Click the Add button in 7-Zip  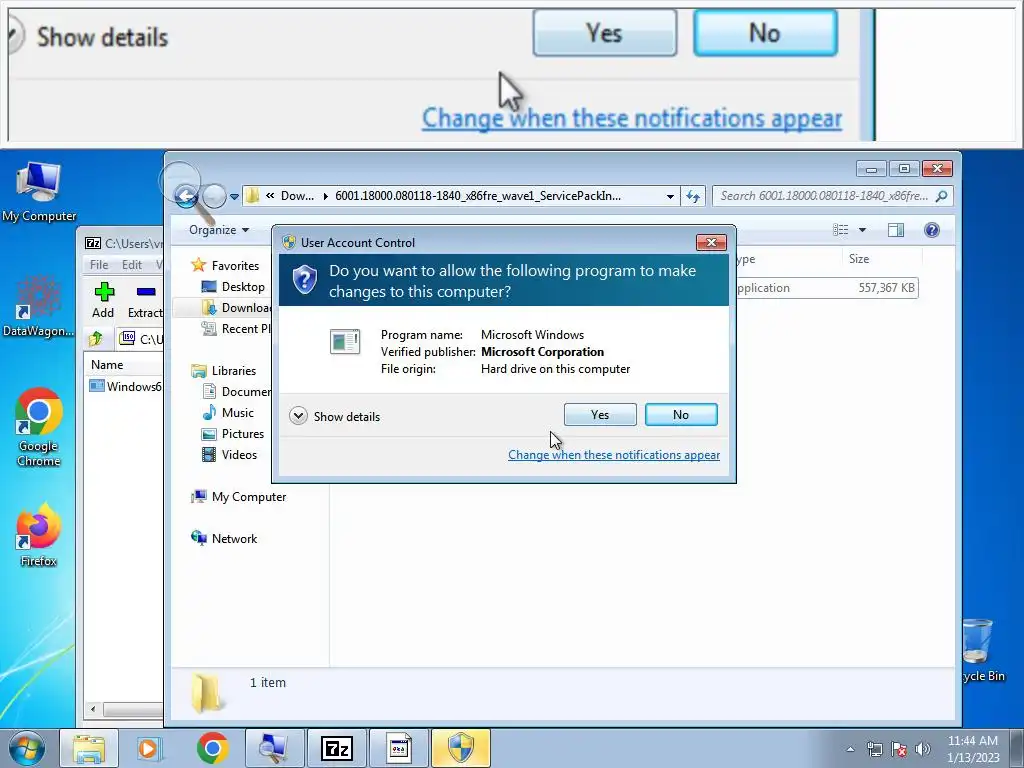[x=103, y=300]
